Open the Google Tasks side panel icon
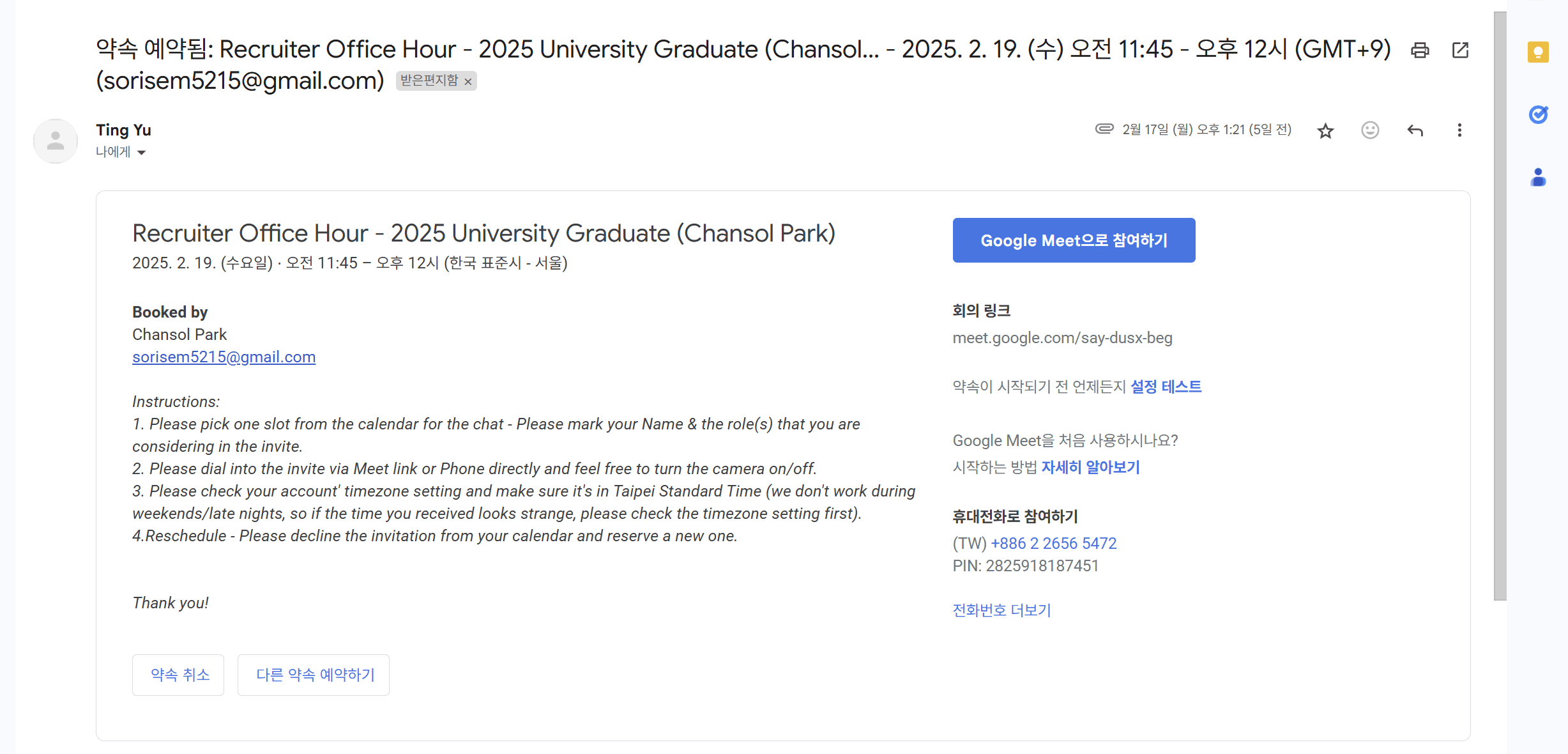The image size is (1568, 754). [x=1538, y=114]
